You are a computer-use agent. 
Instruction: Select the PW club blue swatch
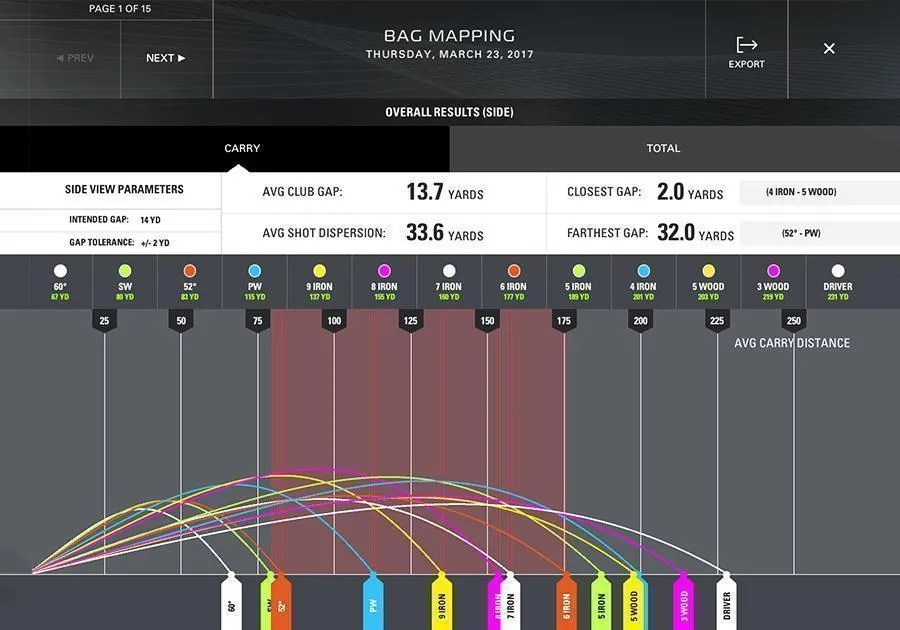pyautogui.click(x=255, y=271)
